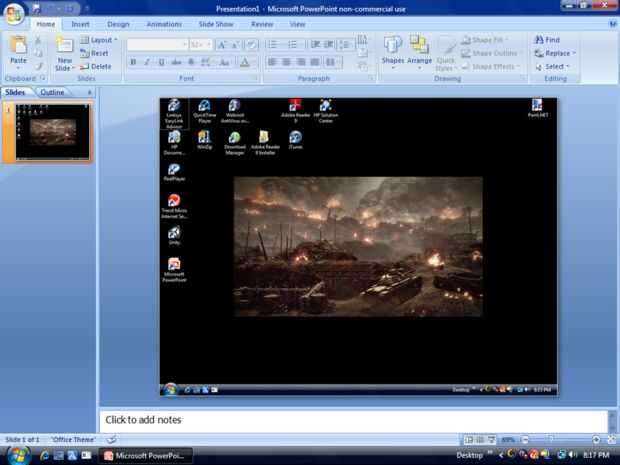Viewport: 620px width, 465px height.
Task: Zoom in with the plus button
Action: tap(596, 439)
